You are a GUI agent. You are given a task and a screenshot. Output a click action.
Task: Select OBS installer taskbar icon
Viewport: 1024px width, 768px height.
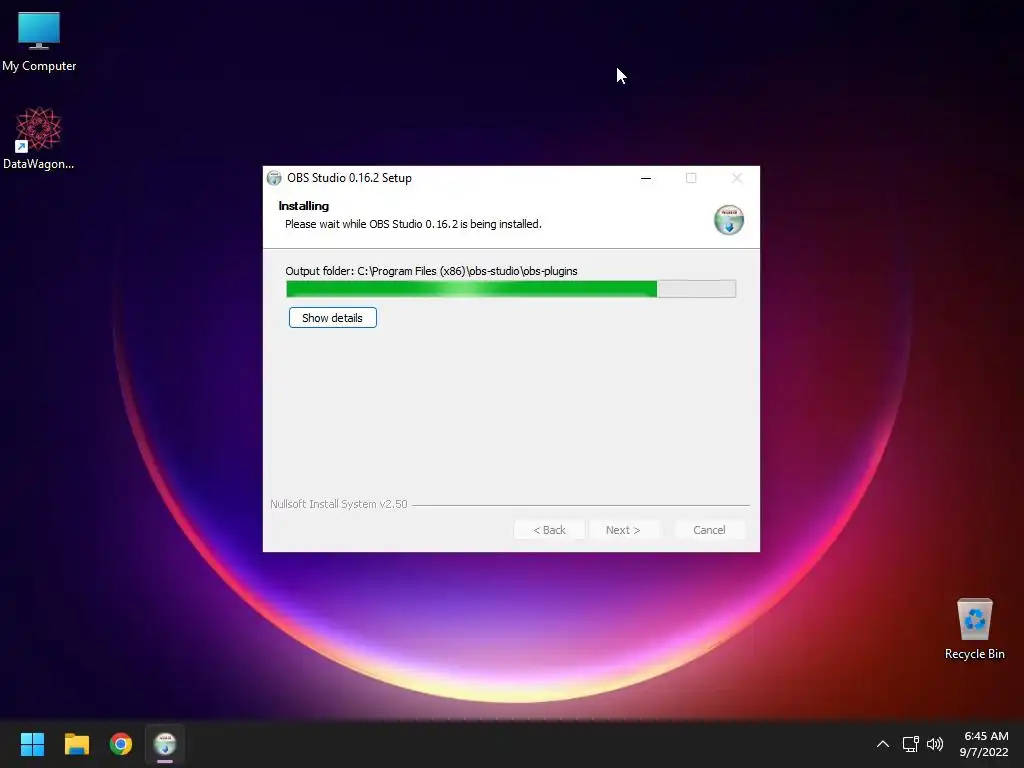(x=165, y=744)
